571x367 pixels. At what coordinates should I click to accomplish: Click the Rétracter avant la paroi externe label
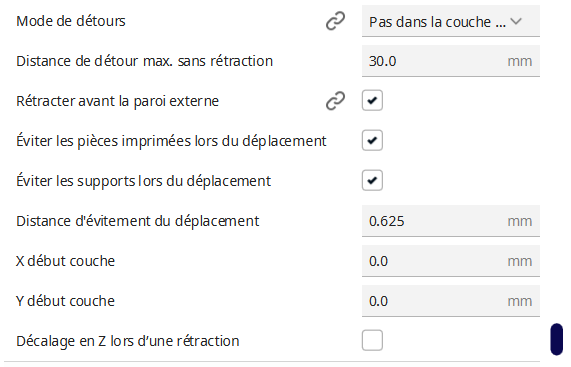117,101
